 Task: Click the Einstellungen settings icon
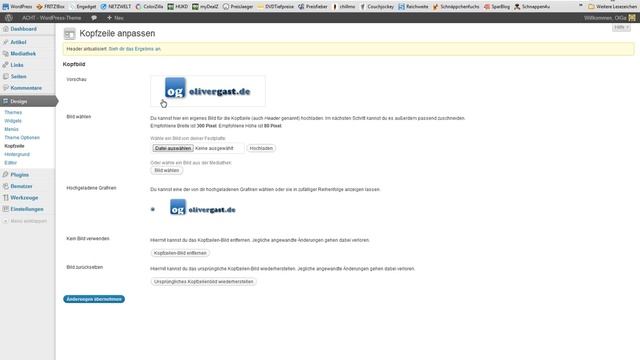coord(5,209)
